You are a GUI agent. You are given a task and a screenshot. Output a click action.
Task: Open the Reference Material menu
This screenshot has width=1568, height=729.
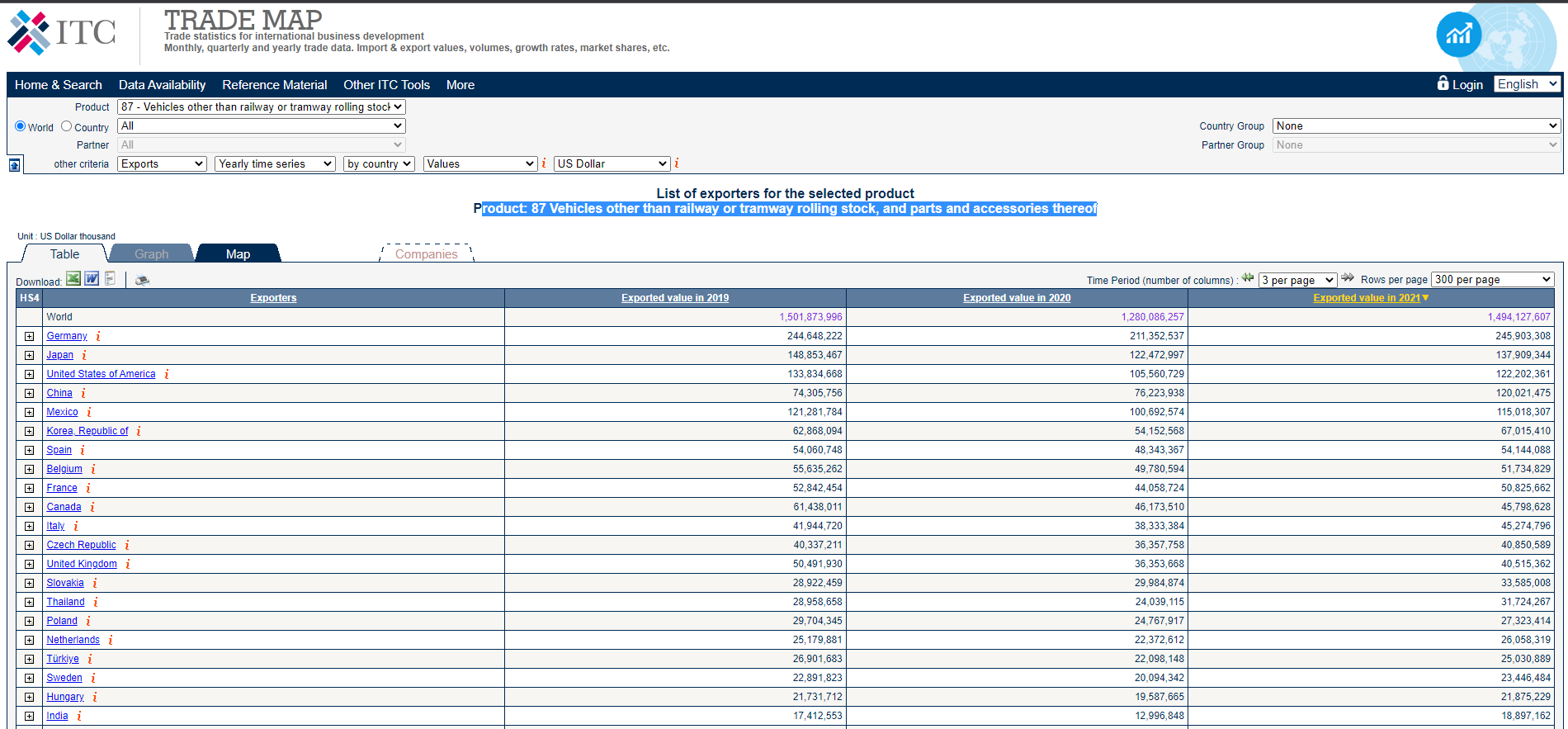point(275,84)
